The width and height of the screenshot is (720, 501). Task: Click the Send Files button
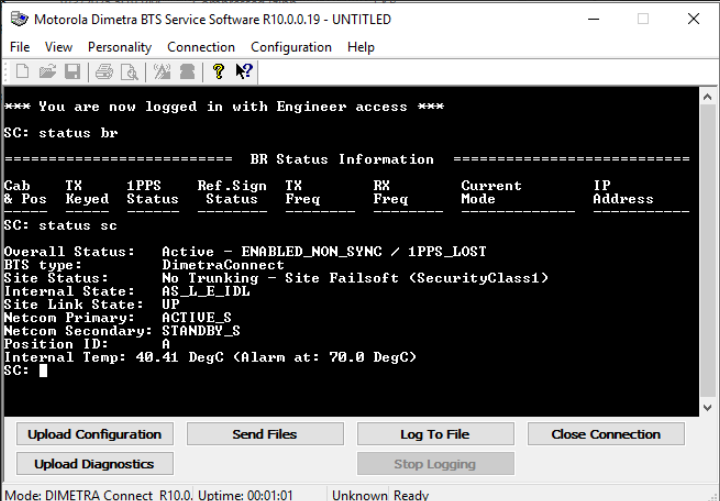265,434
